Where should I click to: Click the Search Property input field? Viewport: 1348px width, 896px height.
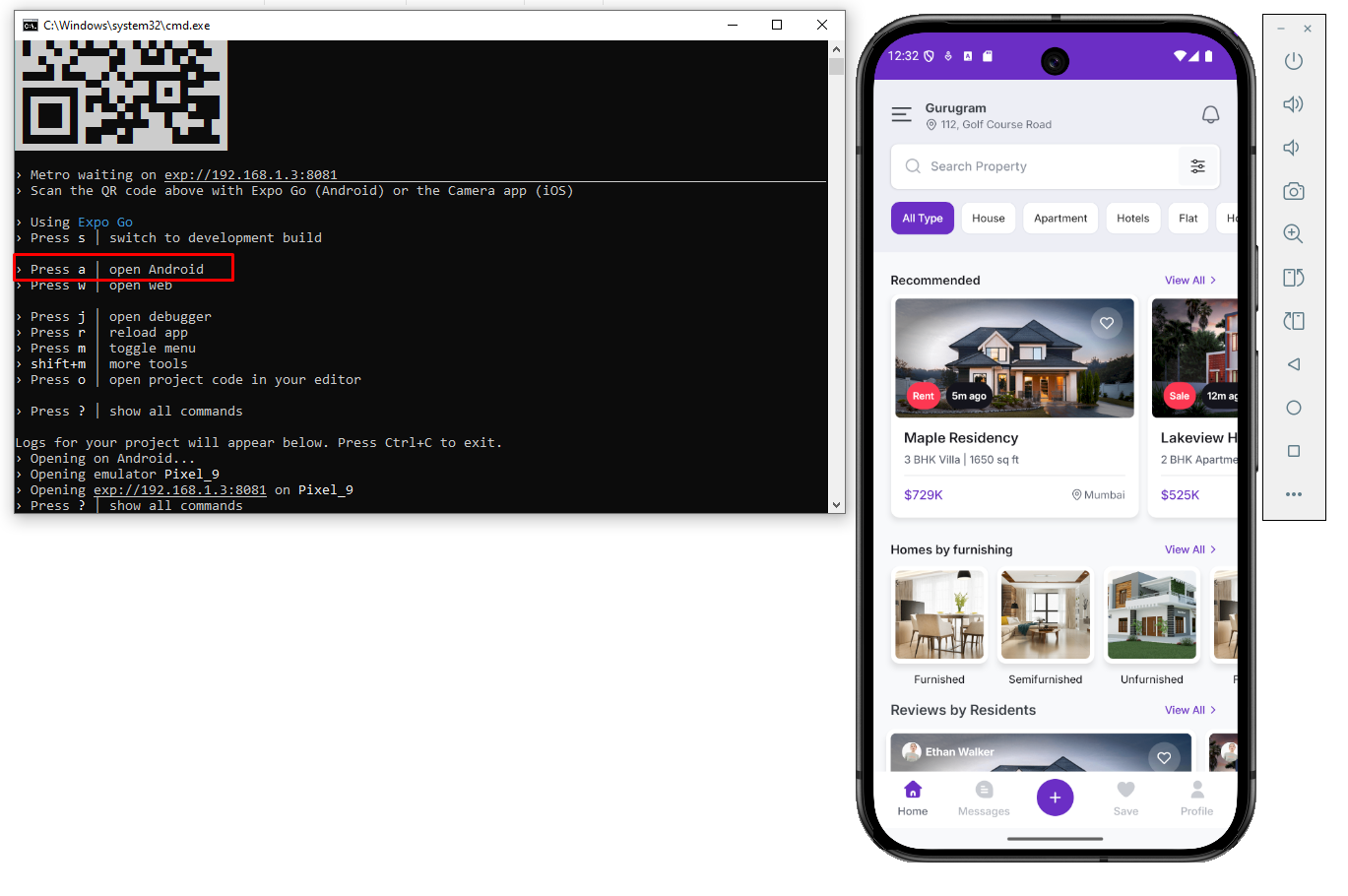click(1034, 166)
